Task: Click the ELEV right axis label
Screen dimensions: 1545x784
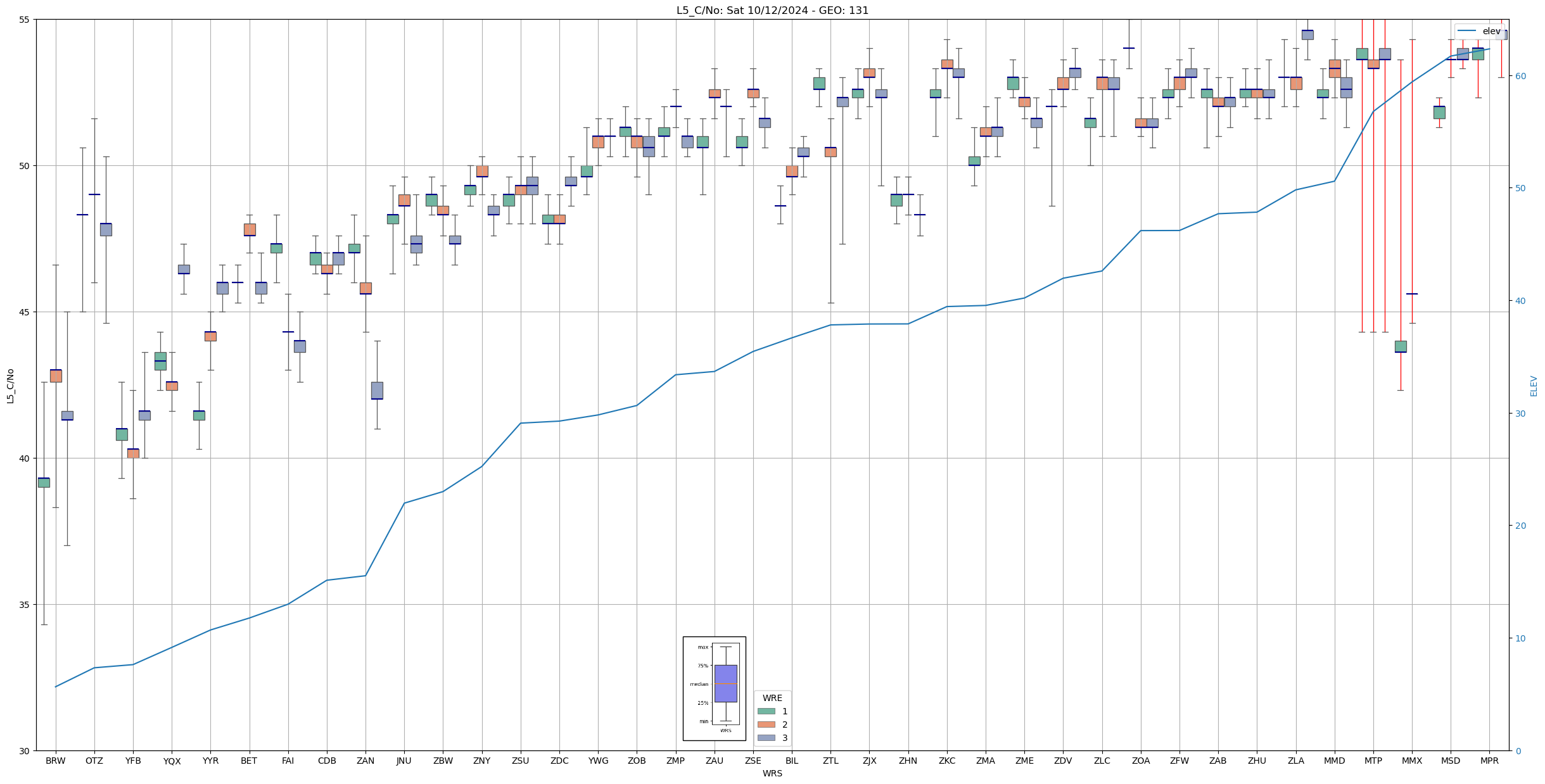Action: pos(1534,385)
